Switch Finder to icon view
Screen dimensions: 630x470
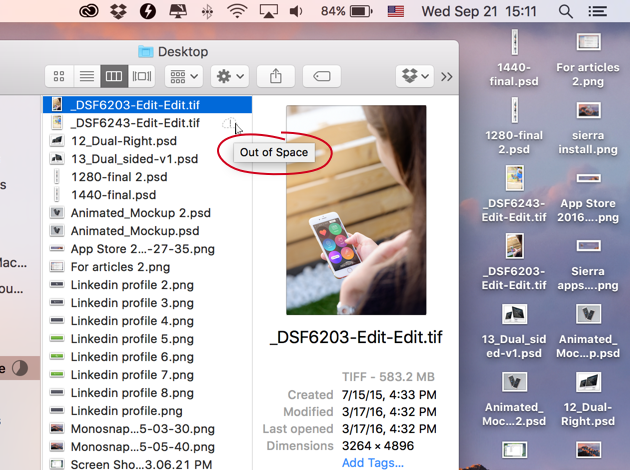[x=59, y=76]
